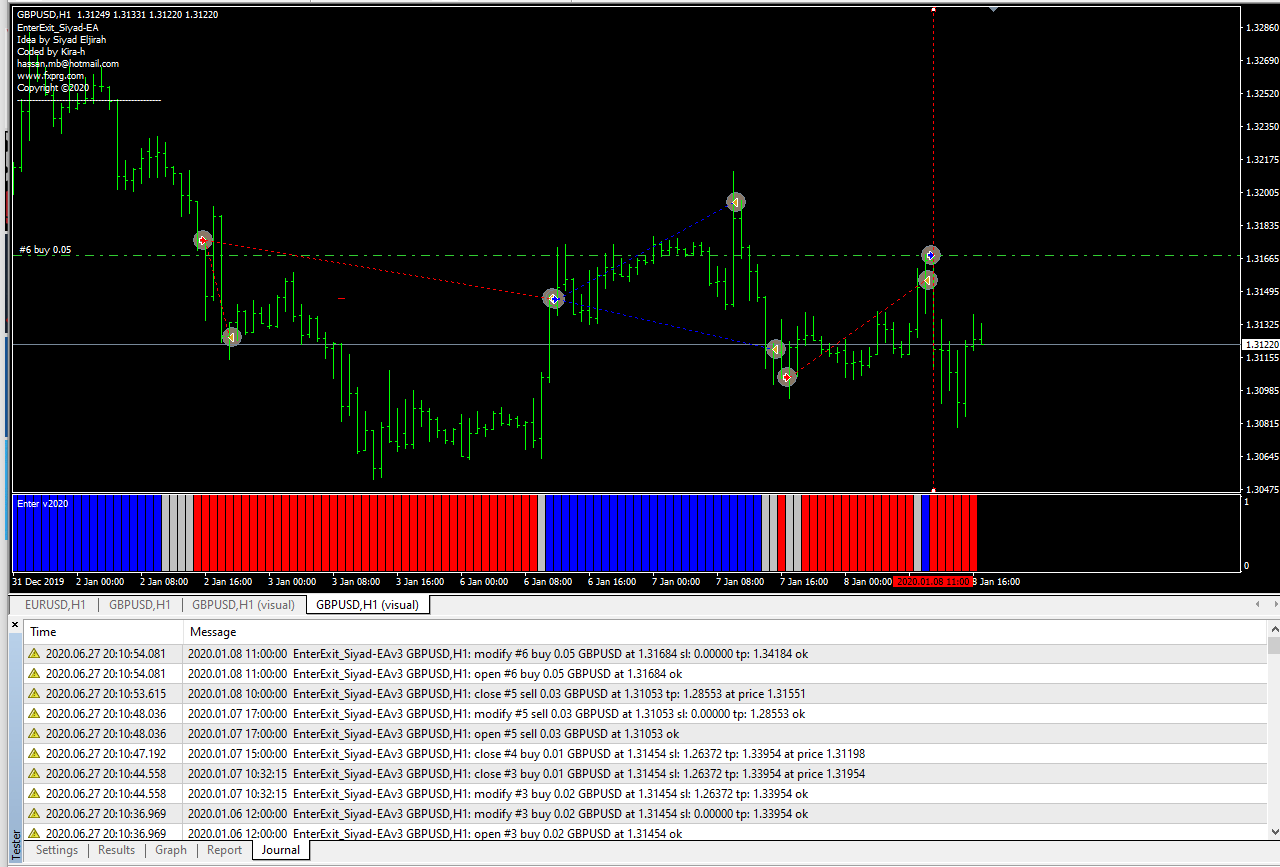
Task: Select the 'open #3 buy 0.02' journal entry
Action: [x=435, y=834]
